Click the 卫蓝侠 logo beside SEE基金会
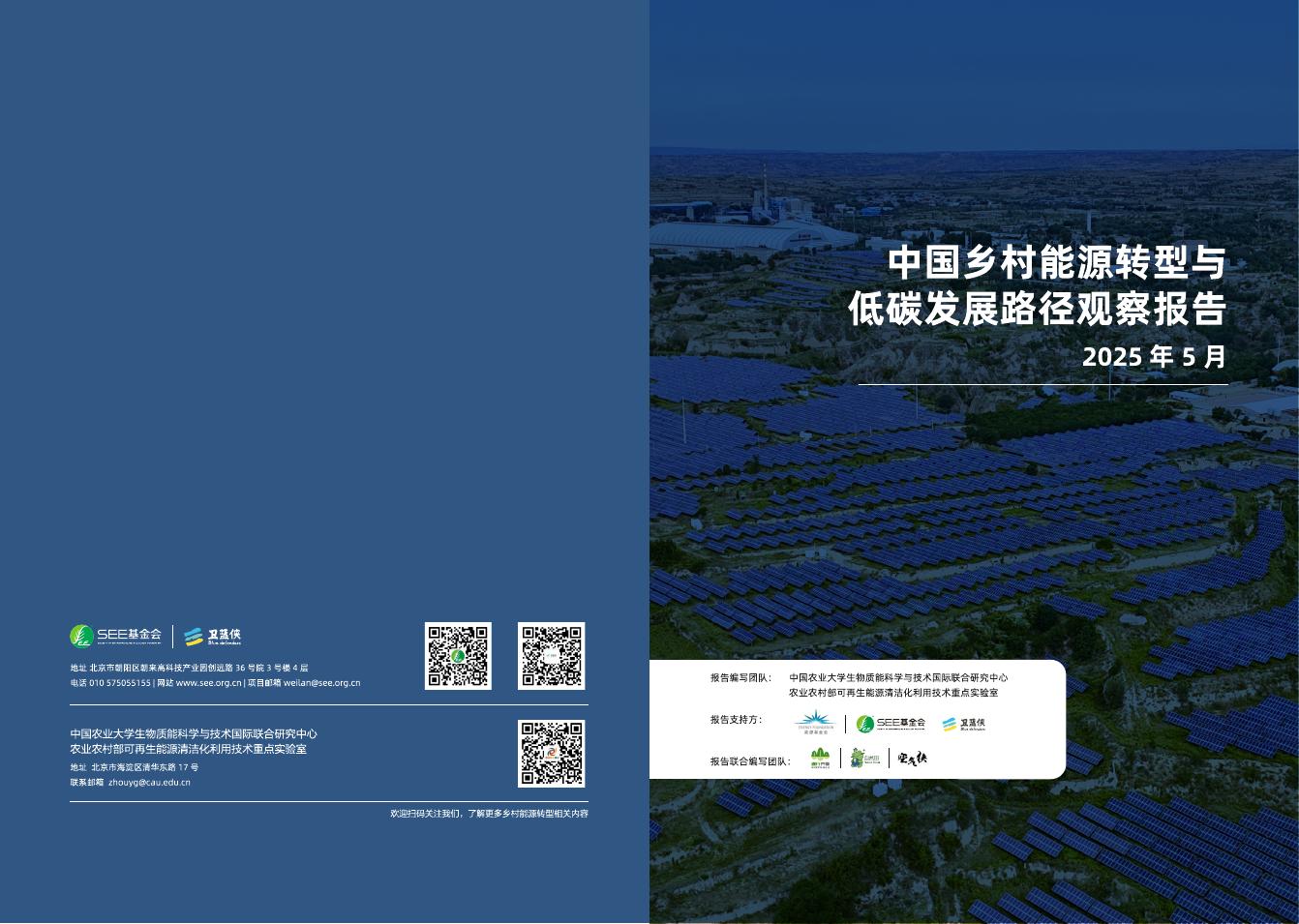Image resolution: width=1299 pixels, height=924 pixels. (216, 638)
